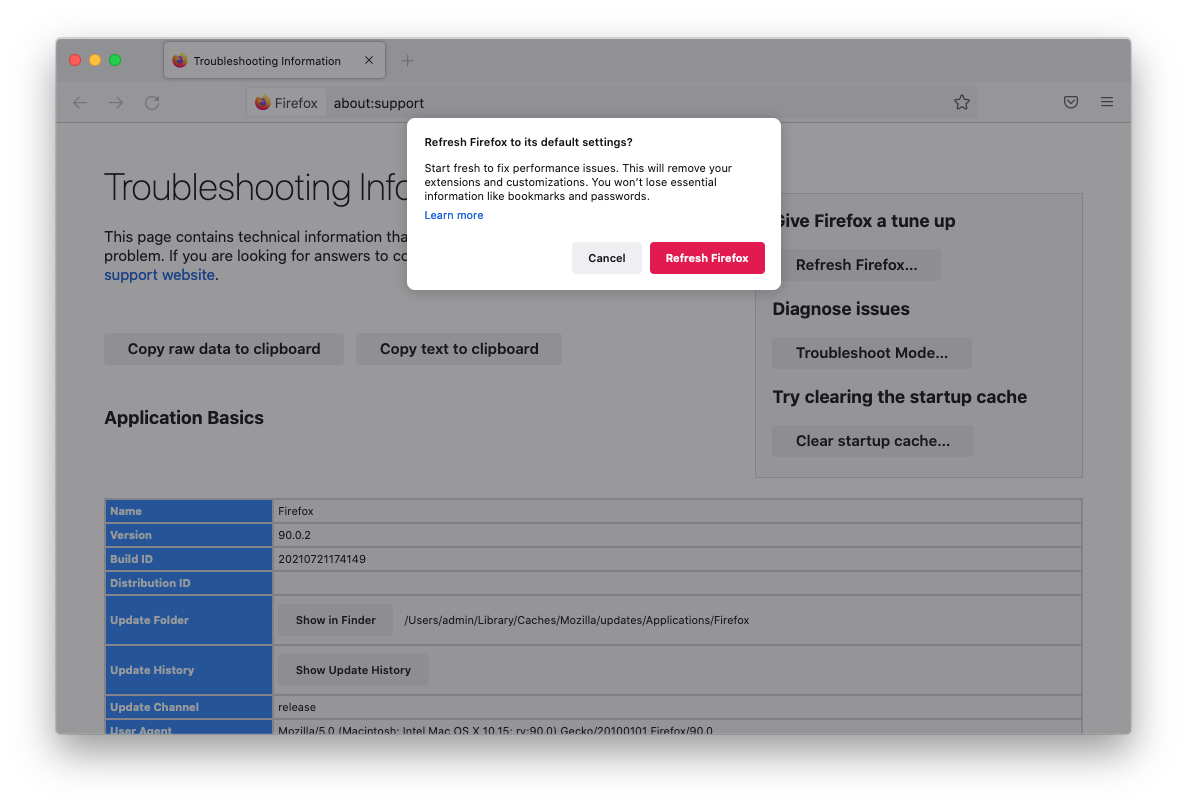Click the forward navigation arrow
The width and height of the screenshot is (1187, 808).
pyautogui.click(x=116, y=103)
